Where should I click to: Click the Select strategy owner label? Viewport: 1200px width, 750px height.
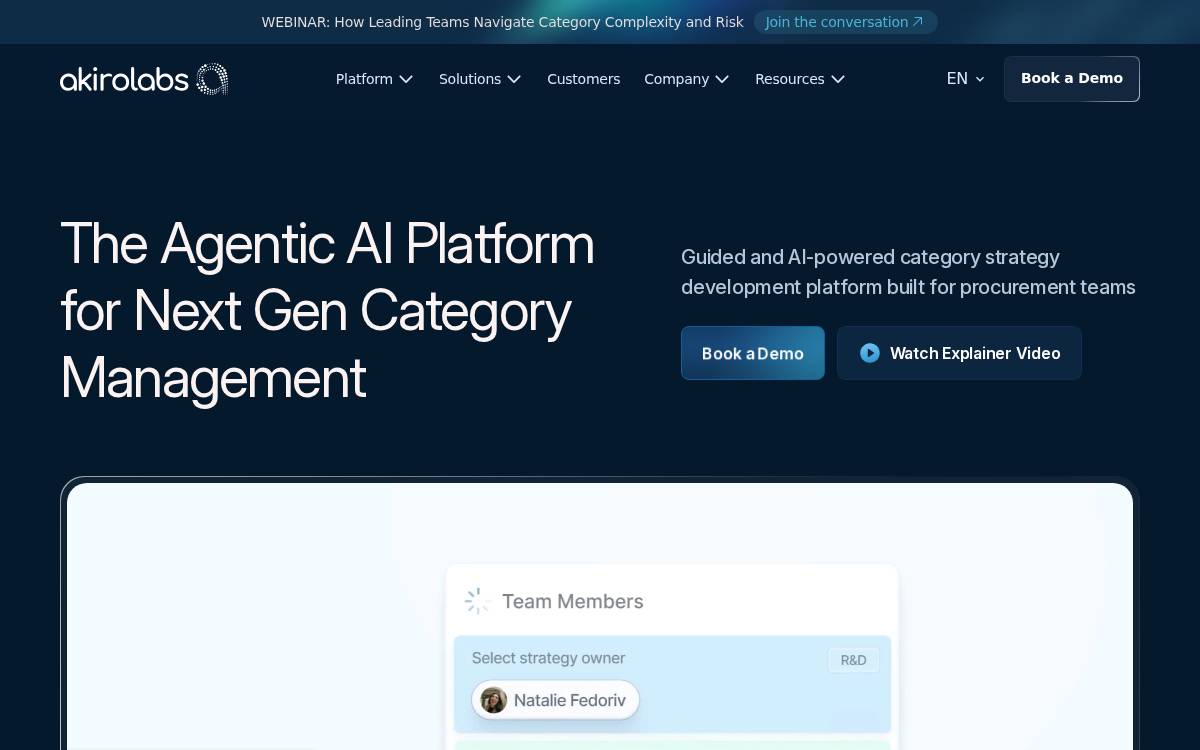548,658
